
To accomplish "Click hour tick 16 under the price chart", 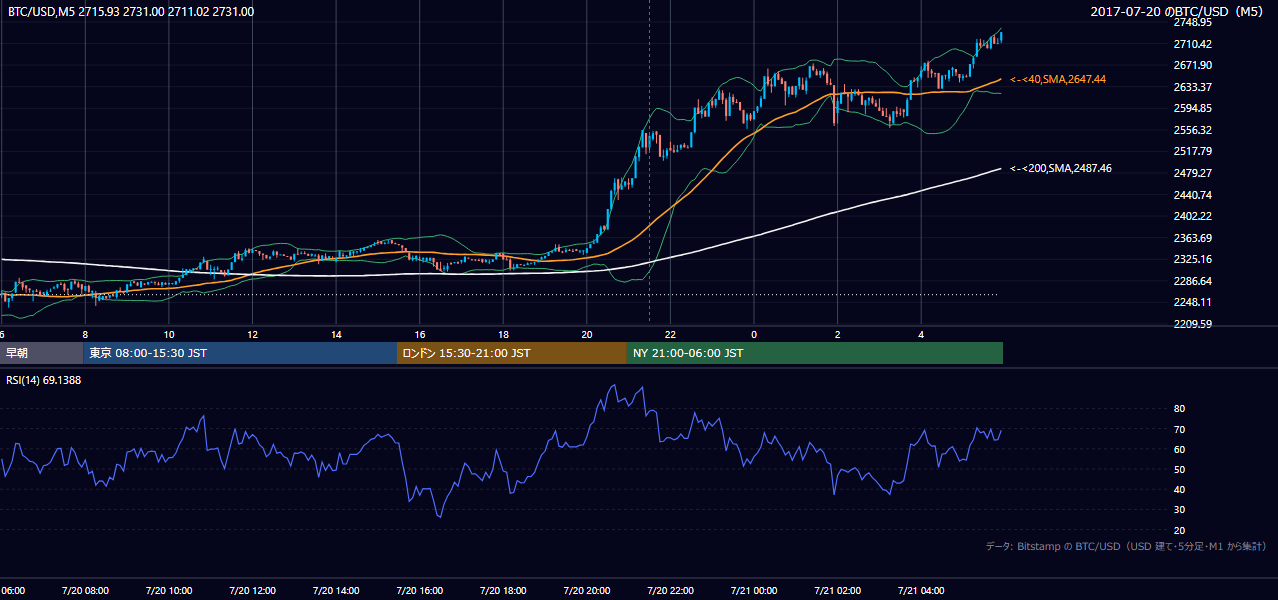I will [x=419, y=335].
